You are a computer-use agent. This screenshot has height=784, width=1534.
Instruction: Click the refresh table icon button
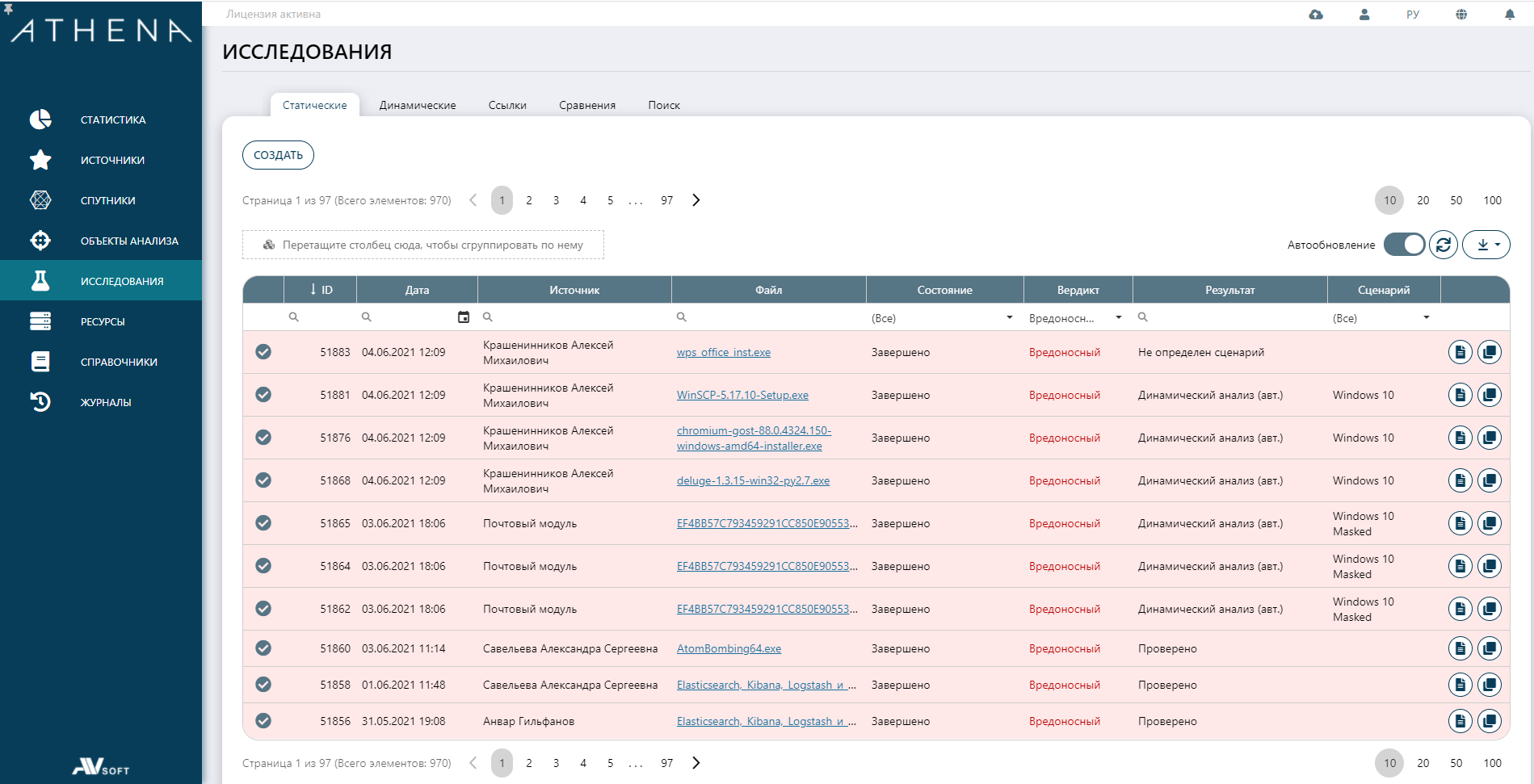[1444, 245]
